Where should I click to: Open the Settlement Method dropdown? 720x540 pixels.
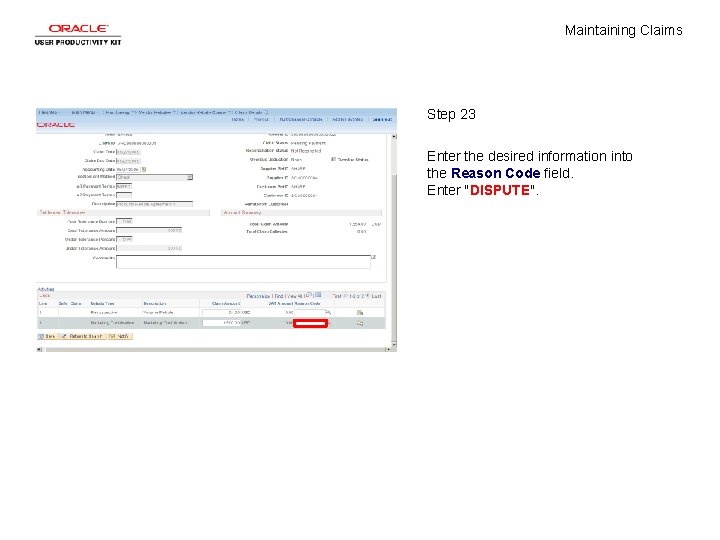point(154,177)
